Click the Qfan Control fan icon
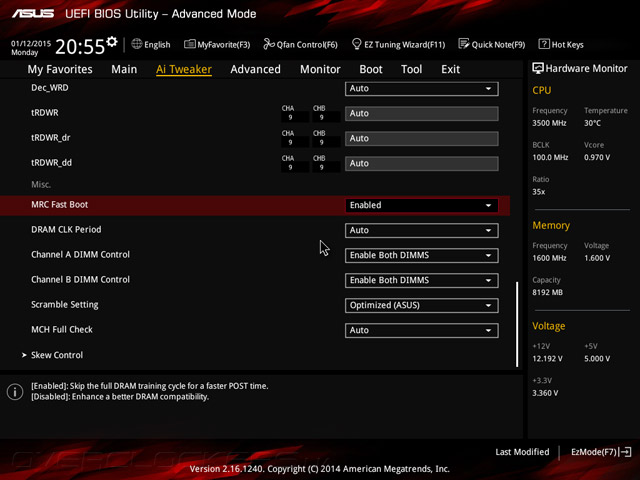640x480 pixels. pyautogui.click(x=269, y=44)
